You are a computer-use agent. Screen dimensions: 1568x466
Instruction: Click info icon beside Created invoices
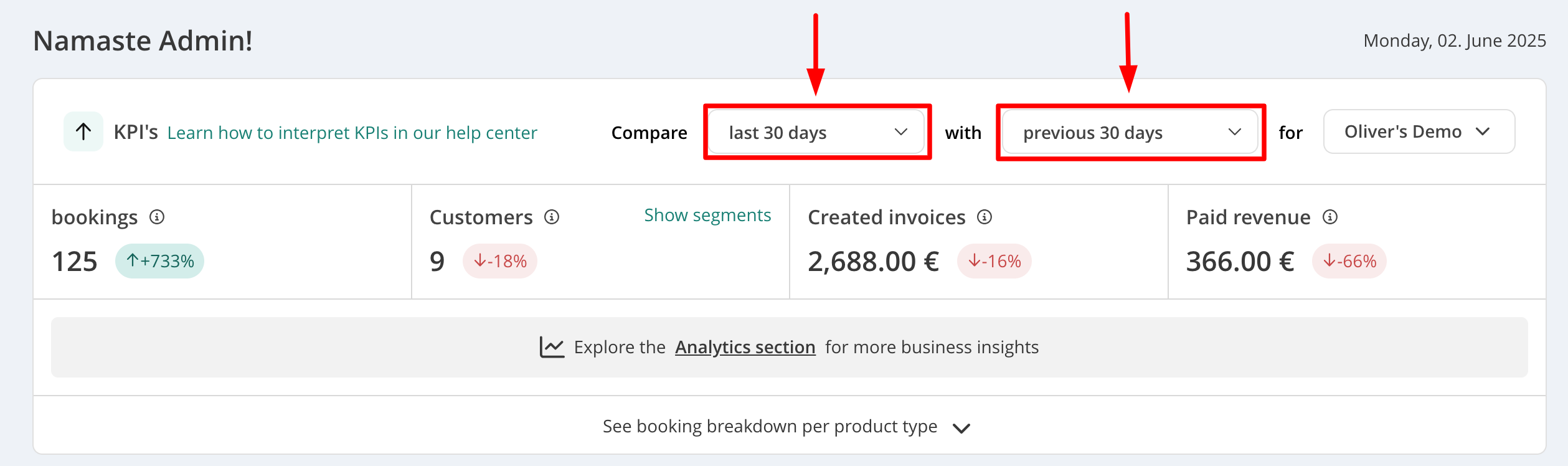point(985,217)
